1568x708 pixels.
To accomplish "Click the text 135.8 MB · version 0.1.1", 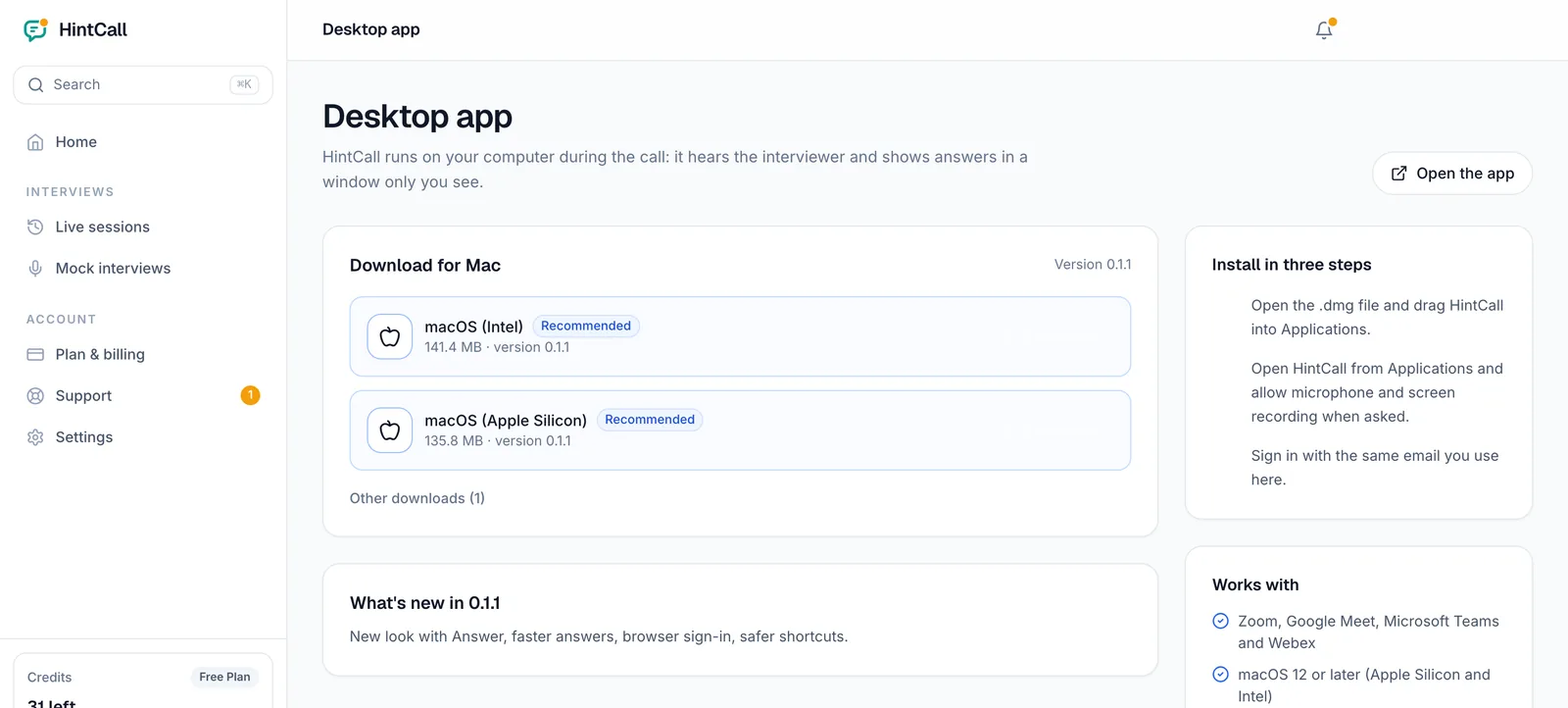I will [498, 441].
